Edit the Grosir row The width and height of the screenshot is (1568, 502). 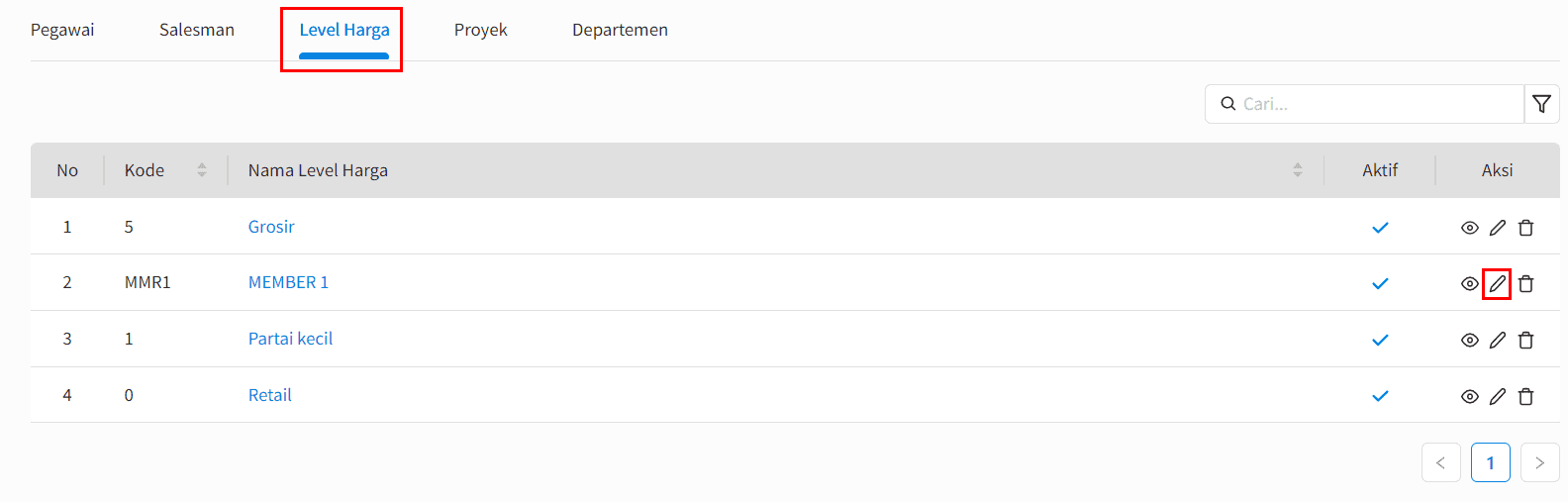pos(1497,228)
